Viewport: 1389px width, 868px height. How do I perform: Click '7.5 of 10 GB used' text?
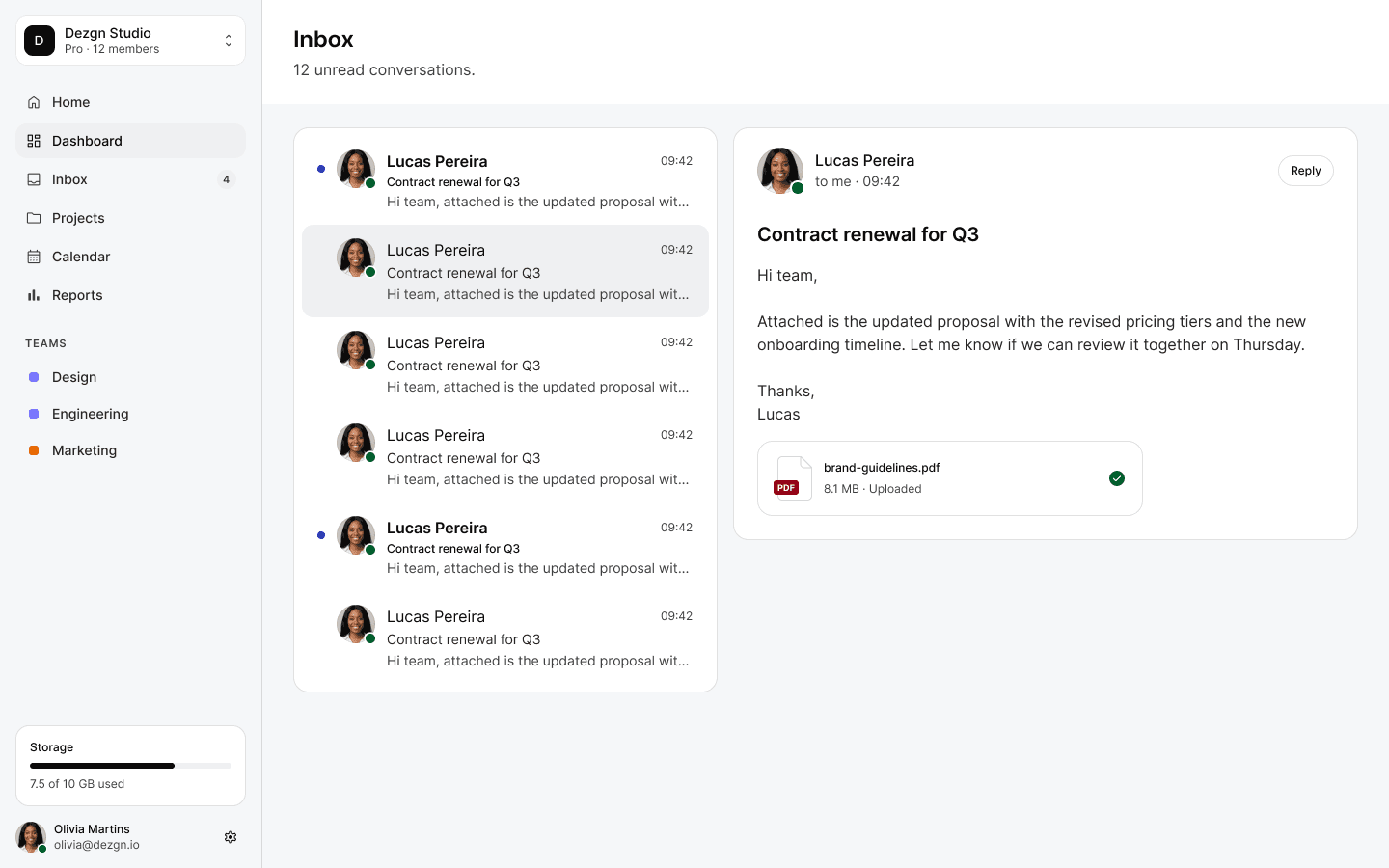(77, 784)
